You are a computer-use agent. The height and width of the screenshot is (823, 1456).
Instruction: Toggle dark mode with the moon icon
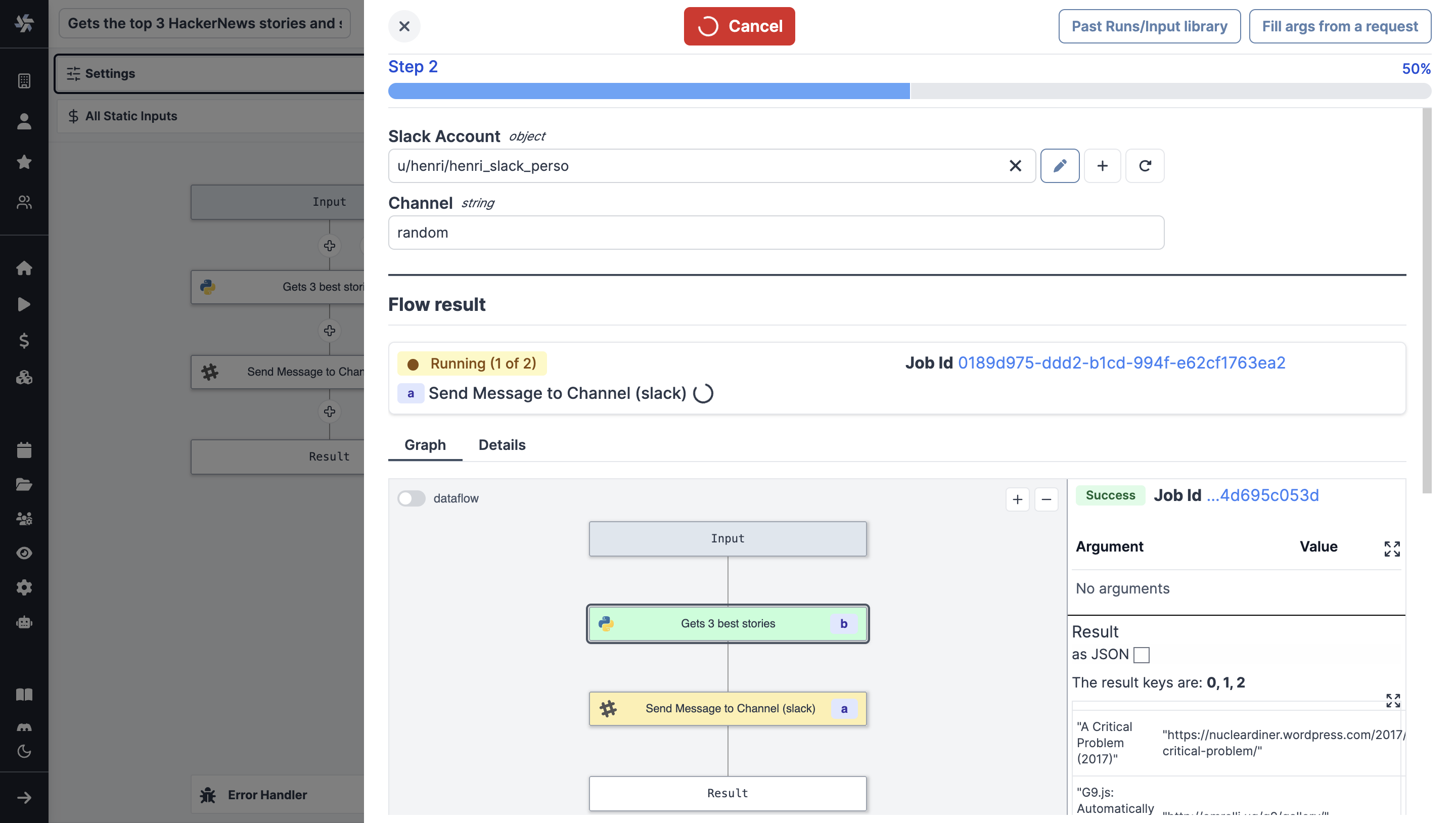pos(24,752)
